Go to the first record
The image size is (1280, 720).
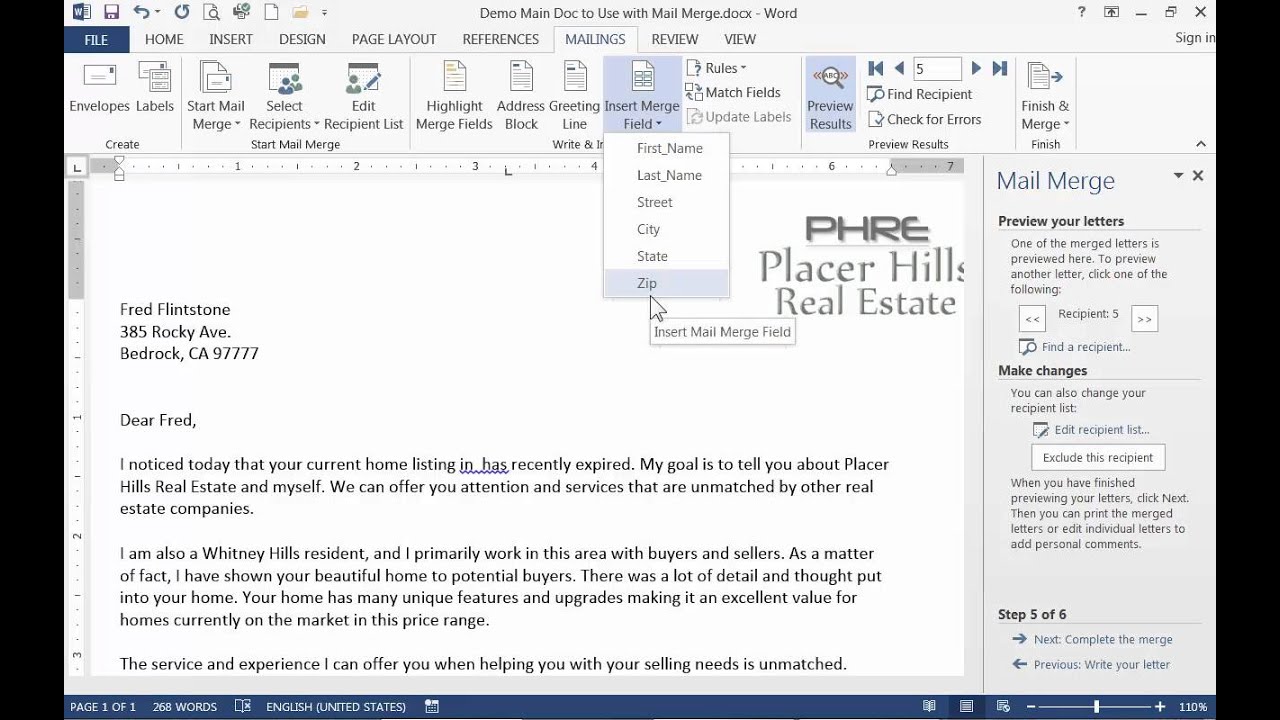[876, 68]
